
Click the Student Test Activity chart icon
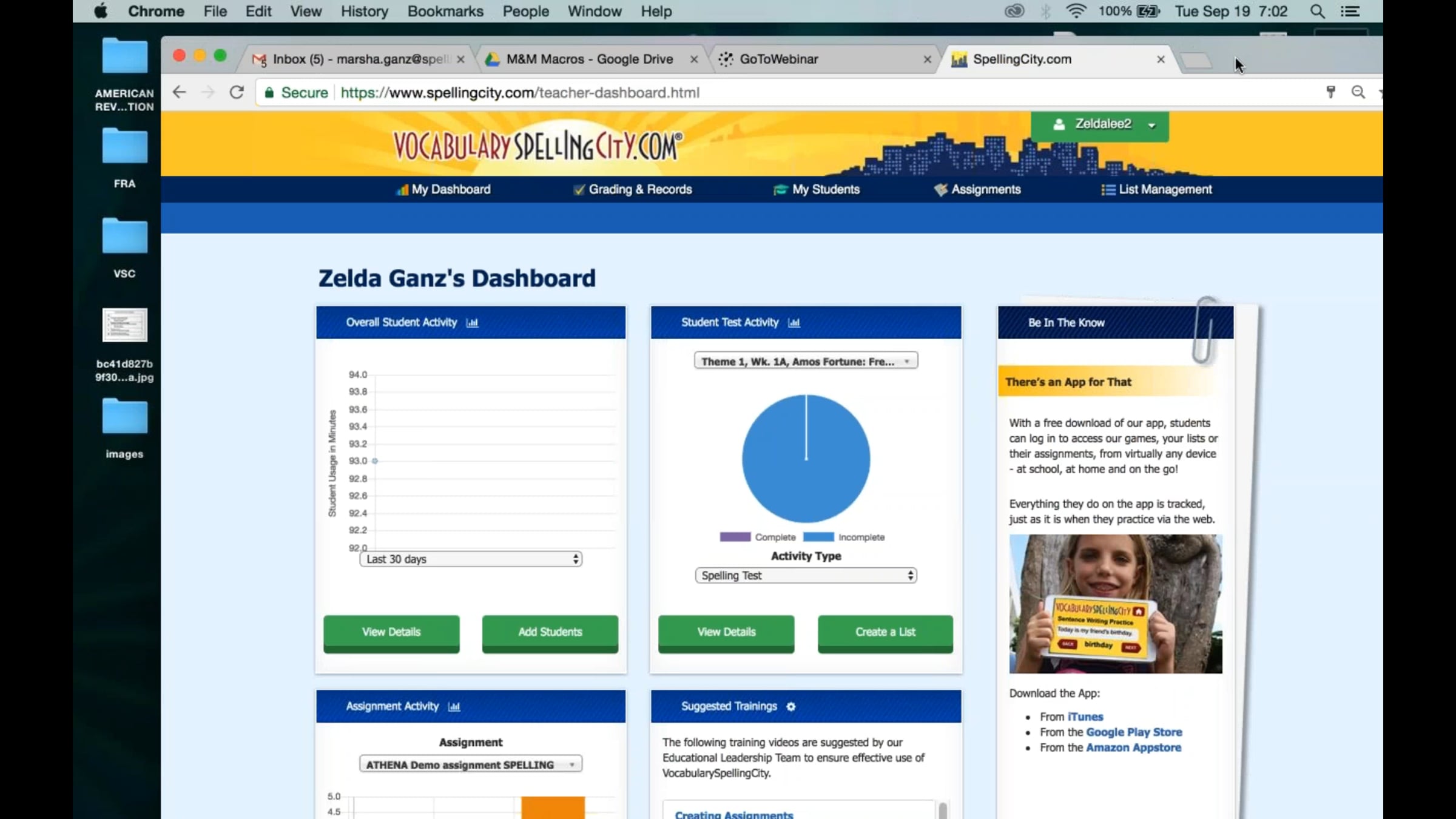[794, 323]
